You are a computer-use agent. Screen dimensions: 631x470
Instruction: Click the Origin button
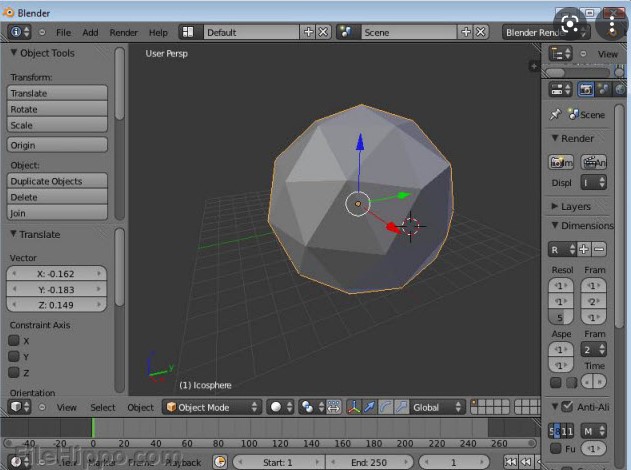point(57,145)
